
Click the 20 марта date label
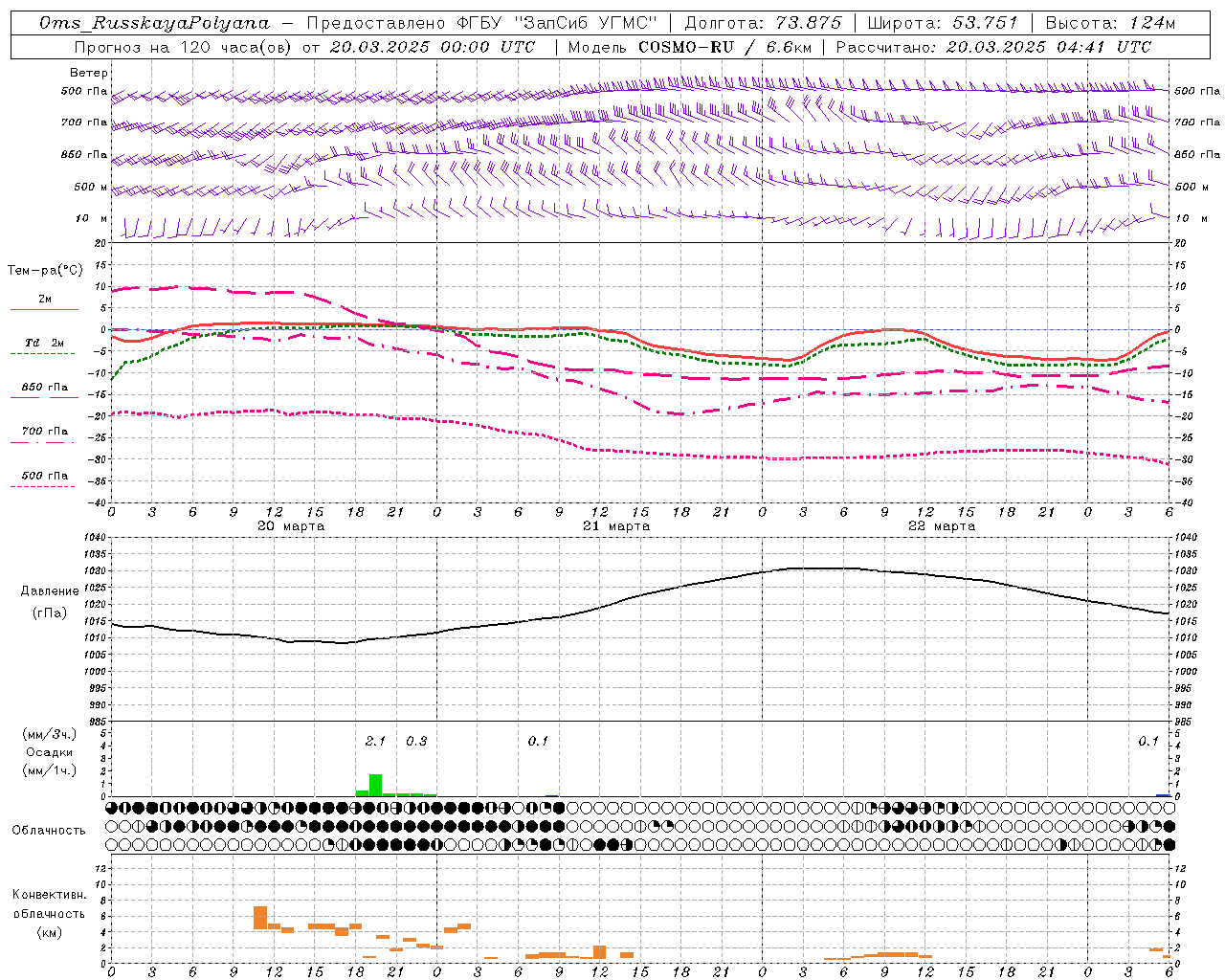click(x=291, y=526)
